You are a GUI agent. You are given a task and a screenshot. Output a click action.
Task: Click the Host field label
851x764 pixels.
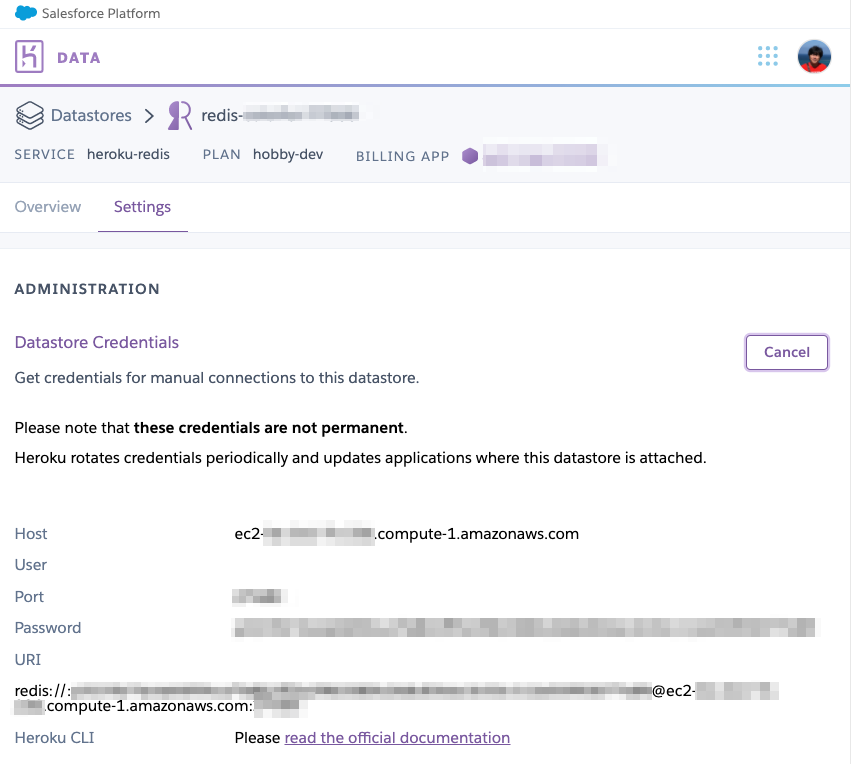click(x=31, y=534)
